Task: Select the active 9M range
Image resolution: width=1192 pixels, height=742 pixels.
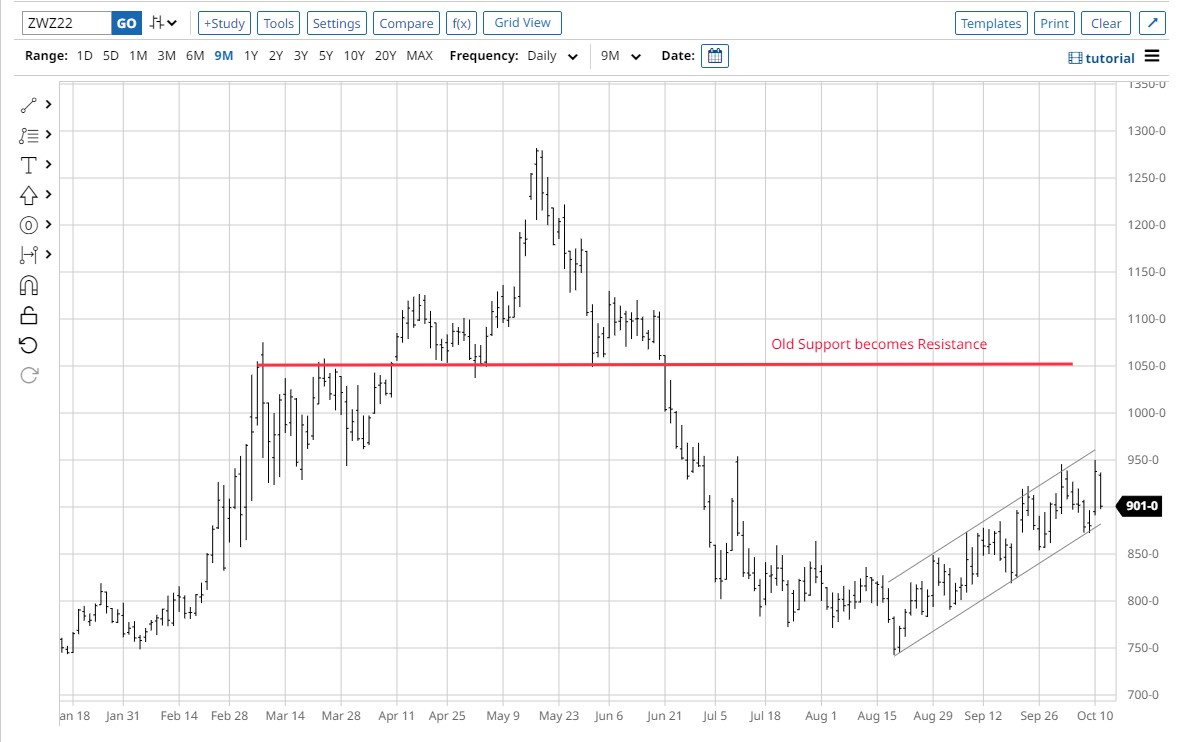Action: click(224, 55)
